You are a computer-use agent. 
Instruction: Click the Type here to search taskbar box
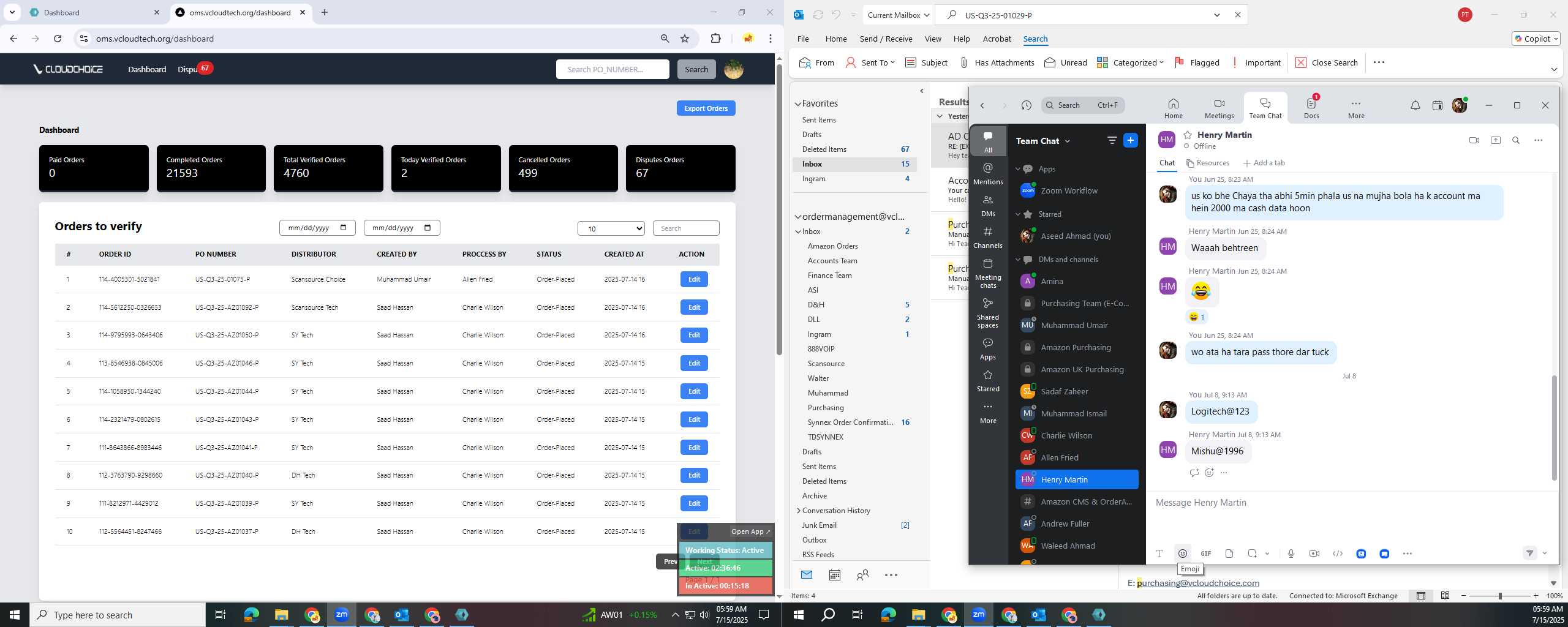coord(118,615)
